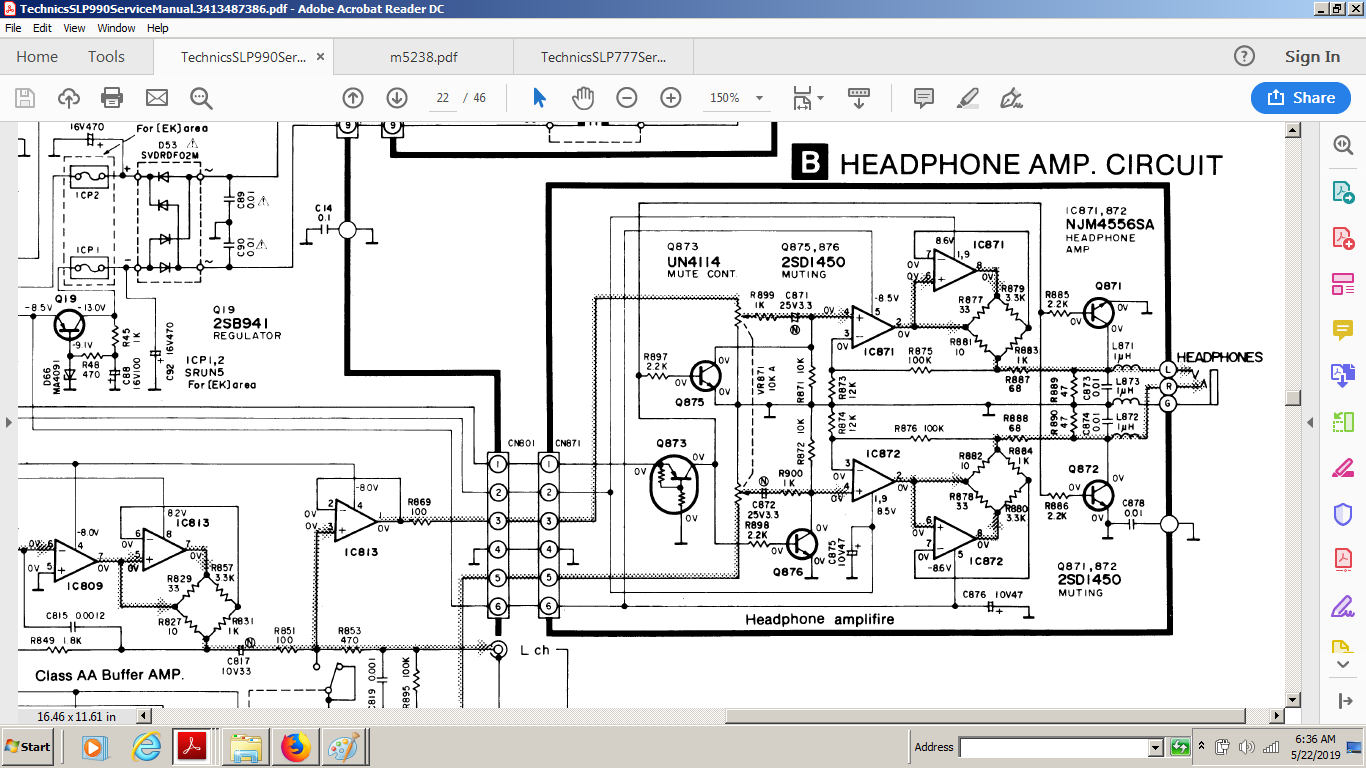Click the vertical scrollbar thumb

[x=1292, y=397]
